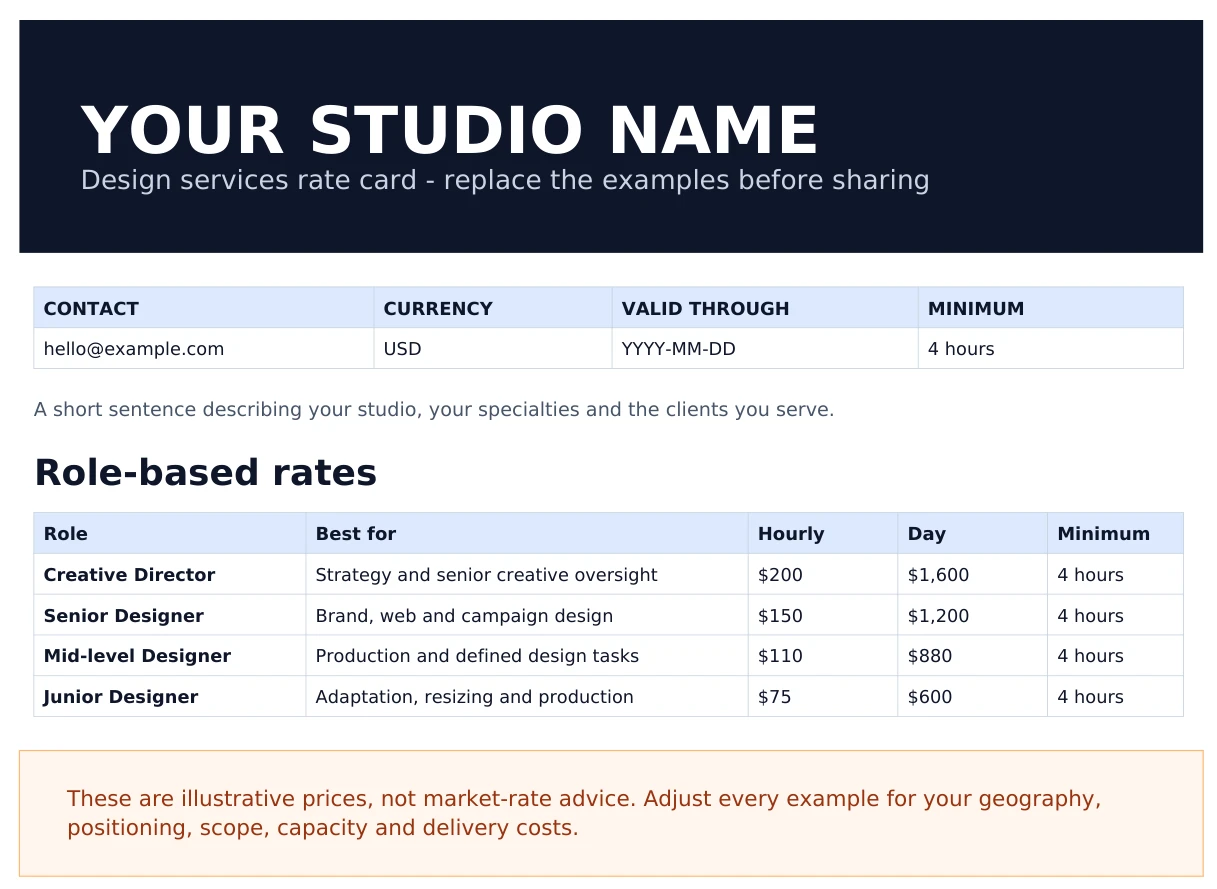Viewport: 1217px width, 889px height.
Task: Click the YYYY-MM-DD date cell
Action: pyautogui.click(x=765, y=349)
